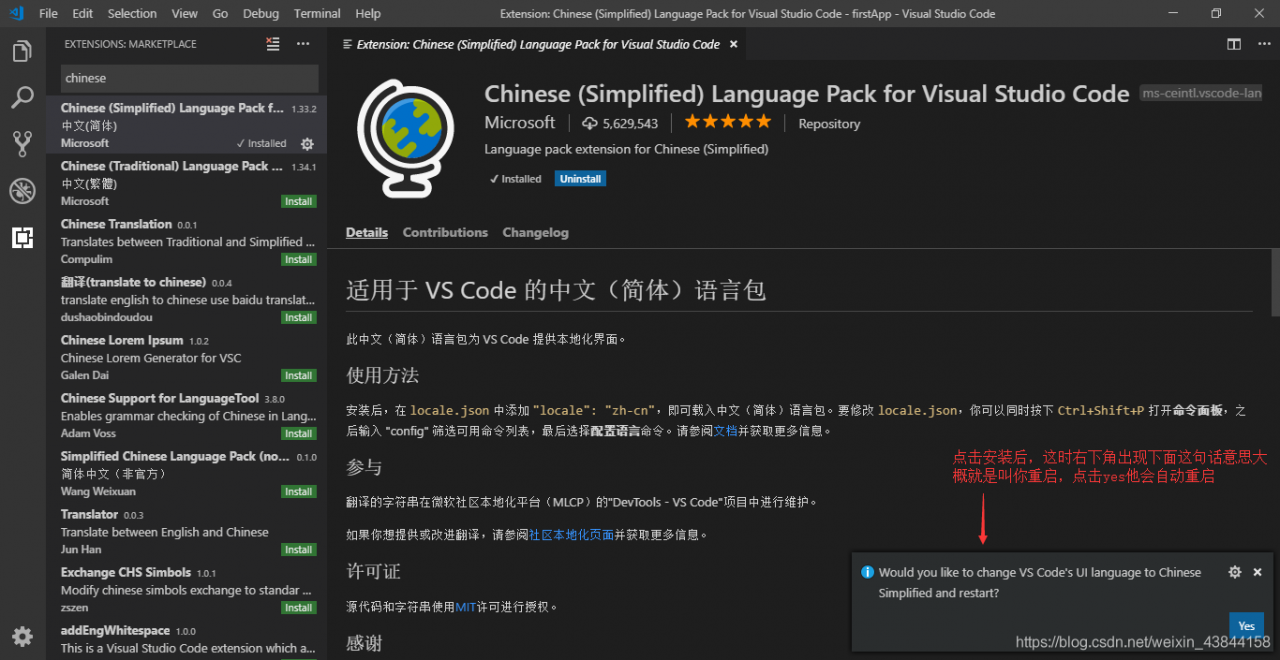1280x660 pixels.
Task: Click the Installed status label in header
Action: (515, 179)
